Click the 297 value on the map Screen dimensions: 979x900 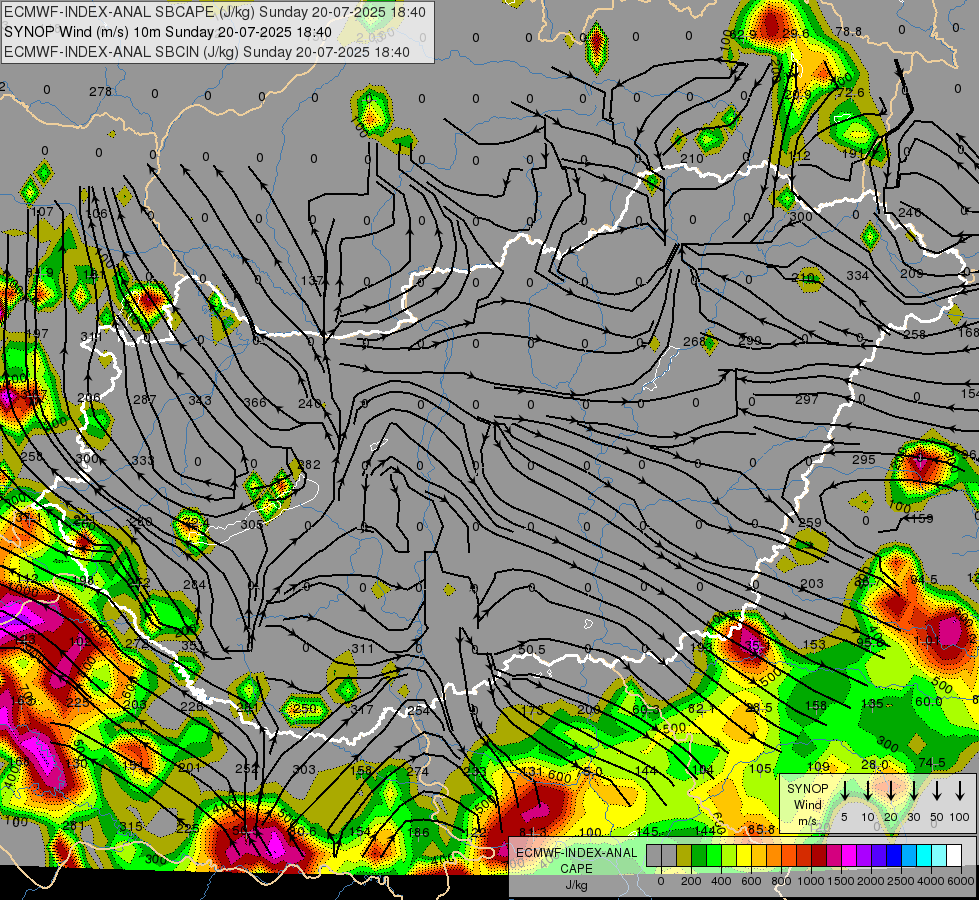807,400
